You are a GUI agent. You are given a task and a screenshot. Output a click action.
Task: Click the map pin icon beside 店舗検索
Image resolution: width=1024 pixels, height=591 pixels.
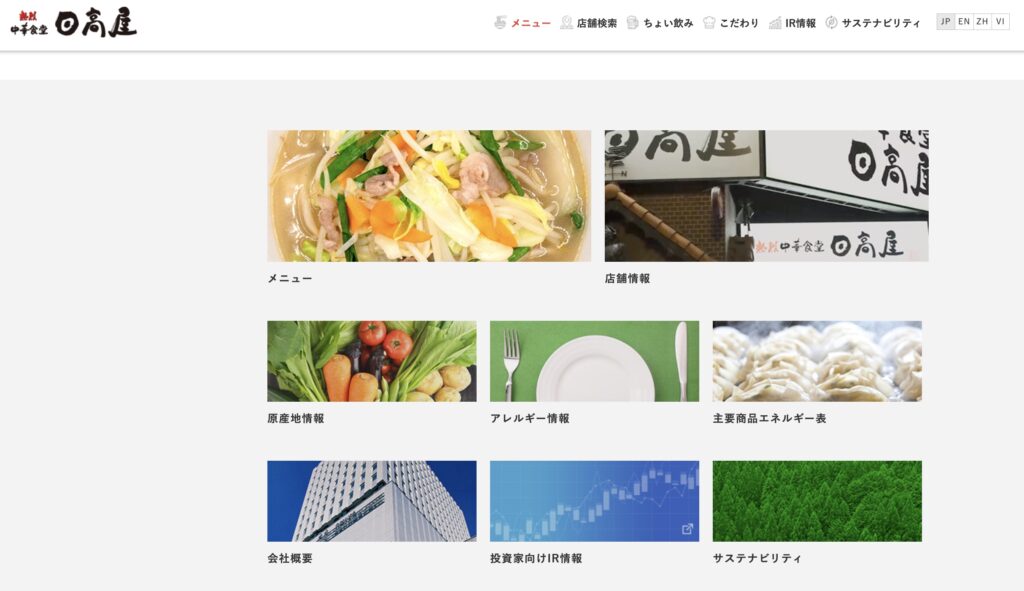click(566, 23)
